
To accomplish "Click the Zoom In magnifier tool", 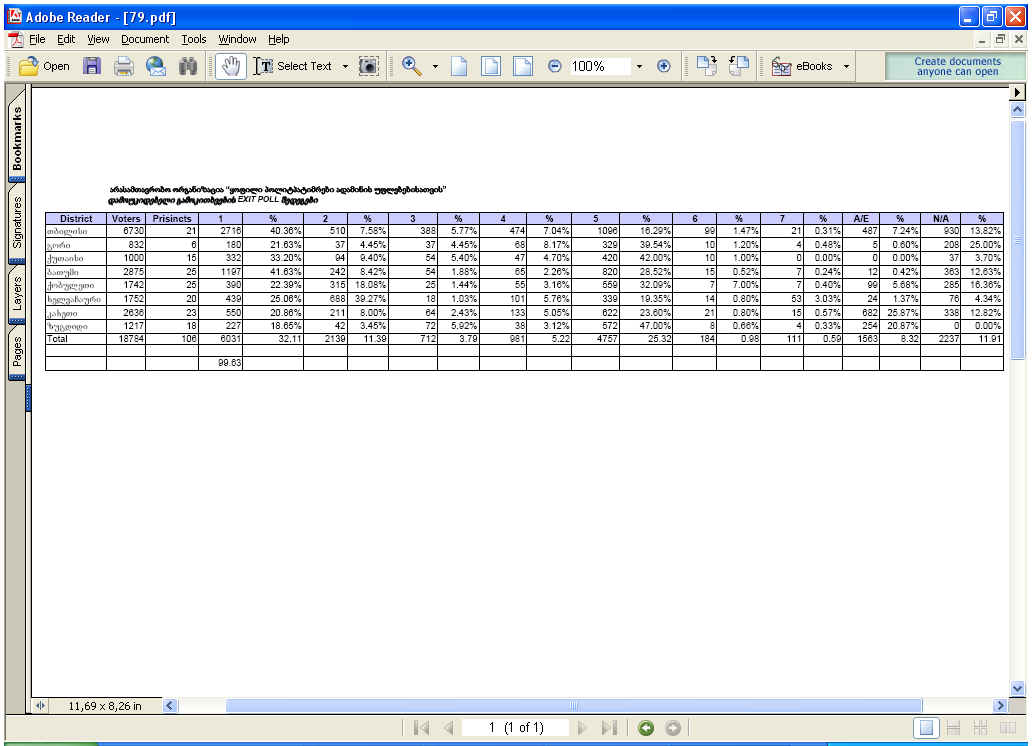I will coord(411,66).
